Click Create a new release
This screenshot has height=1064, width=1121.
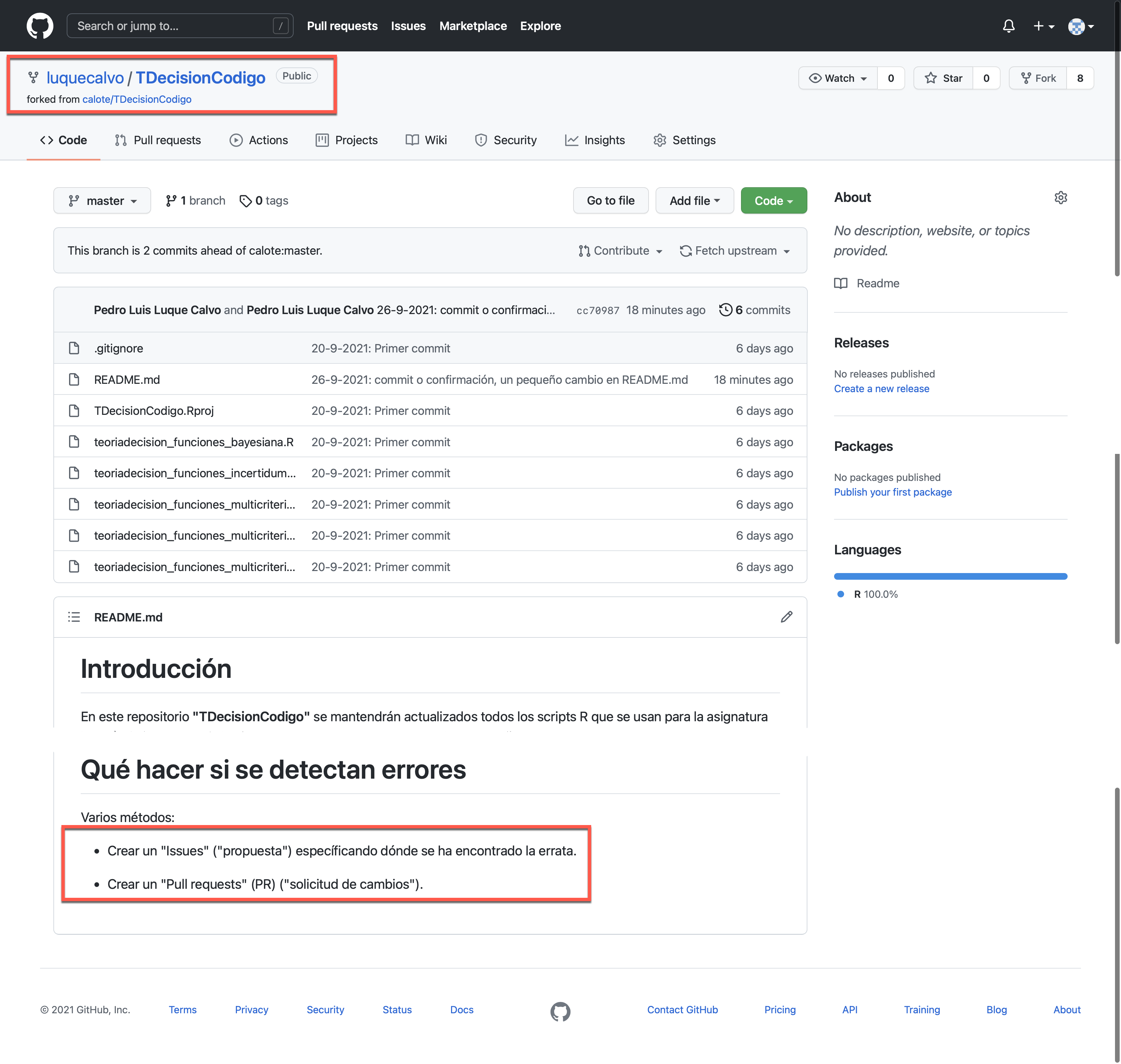[x=882, y=388]
